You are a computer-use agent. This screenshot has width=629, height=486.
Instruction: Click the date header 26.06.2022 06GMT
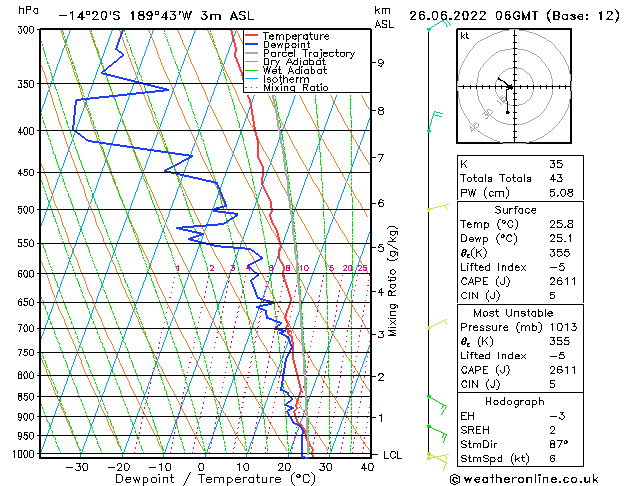pos(473,16)
